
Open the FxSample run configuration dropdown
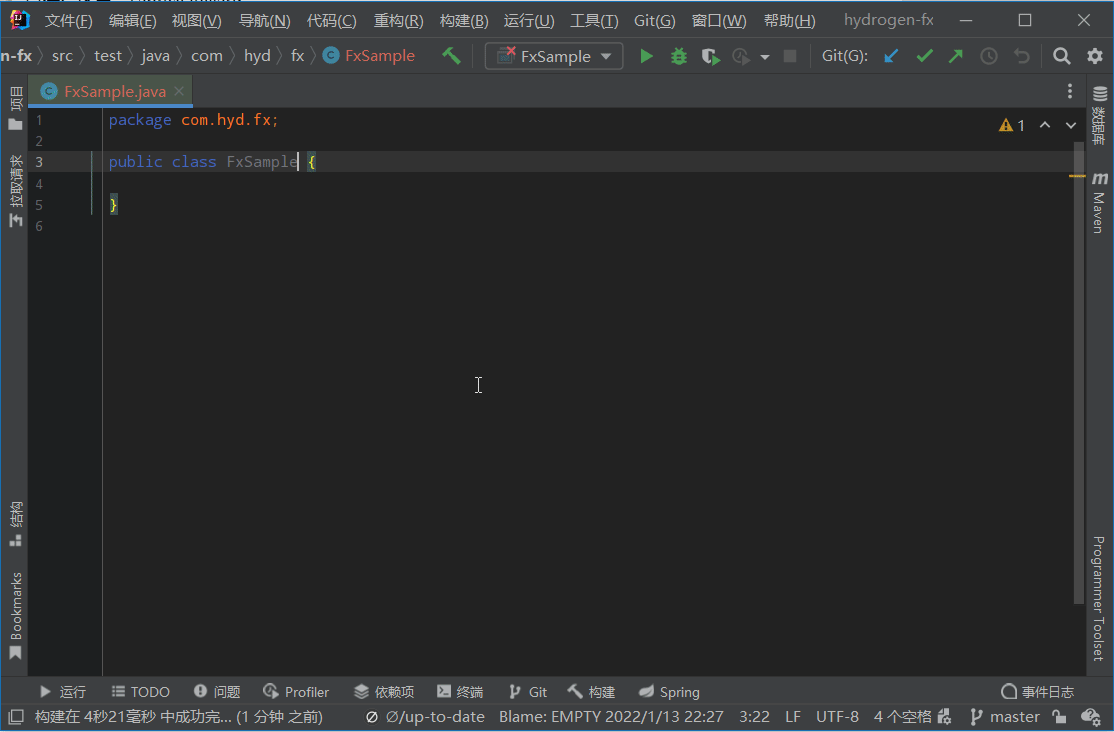554,57
